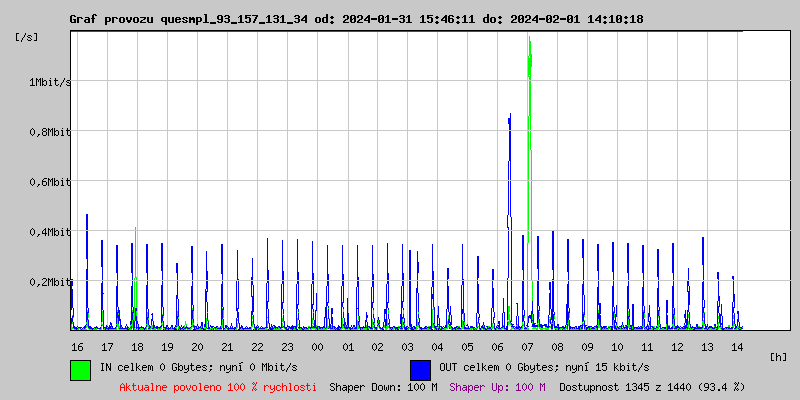Image resolution: width=800 pixels, height=400 pixels.
Task: Click the purple 'Shaper Up: 100 M' text
Action: 497,387
